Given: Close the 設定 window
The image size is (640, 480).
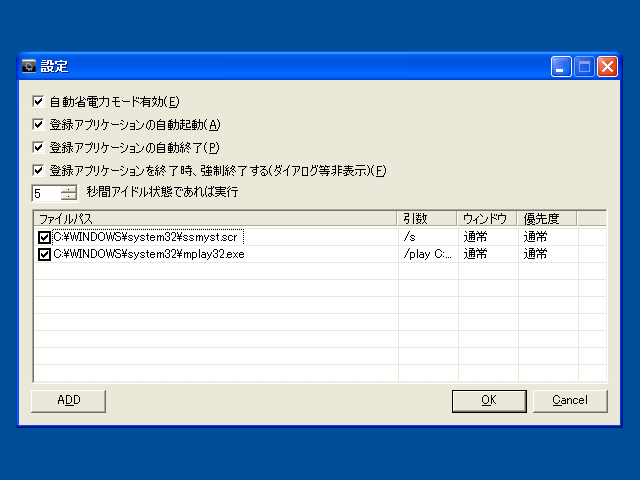Looking at the screenshot, I should tap(607, 67).
